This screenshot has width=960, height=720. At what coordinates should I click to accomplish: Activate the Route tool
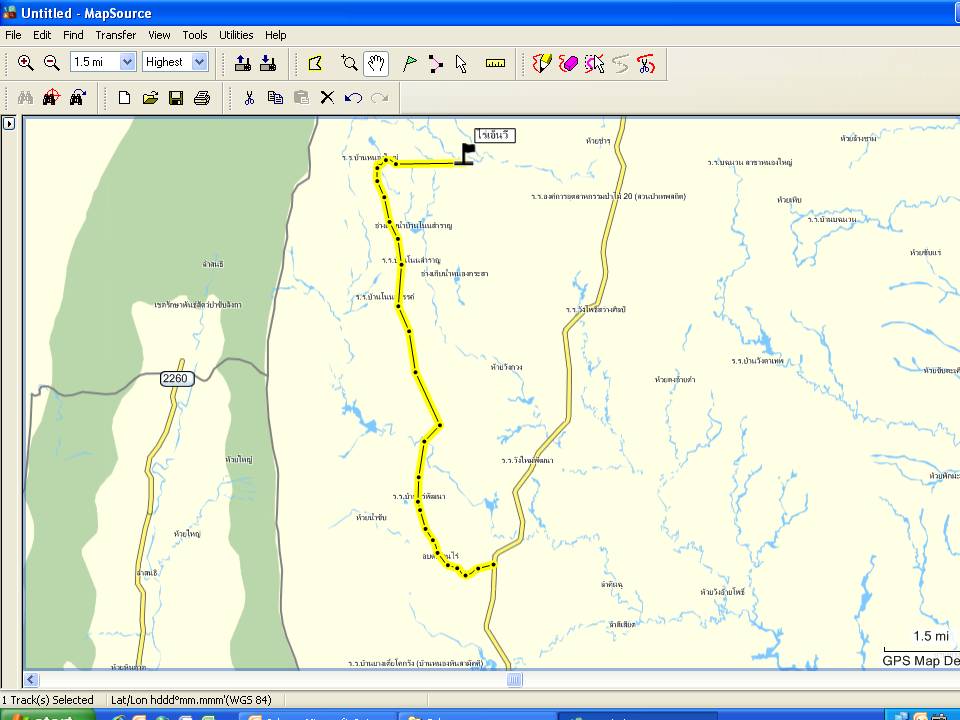435,64
